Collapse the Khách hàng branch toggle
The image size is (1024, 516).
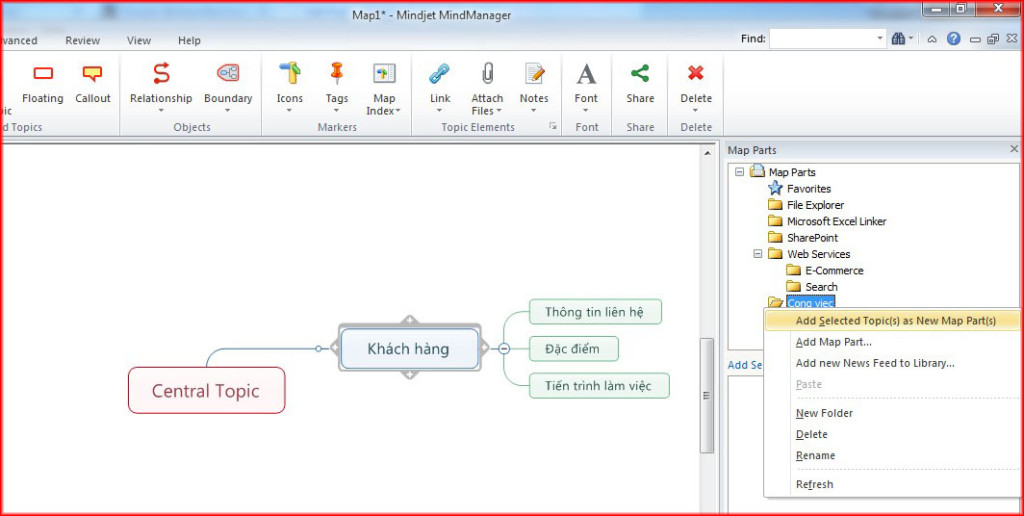point(504,349)
